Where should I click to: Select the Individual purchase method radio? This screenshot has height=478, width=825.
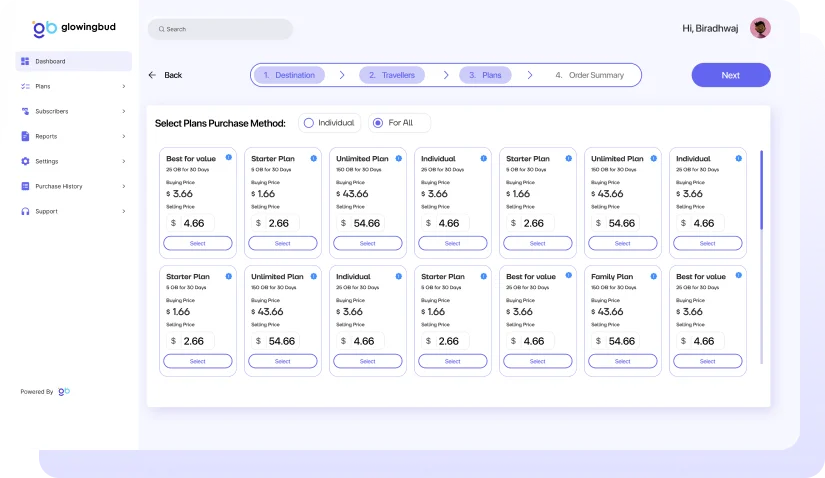point(309,123)
